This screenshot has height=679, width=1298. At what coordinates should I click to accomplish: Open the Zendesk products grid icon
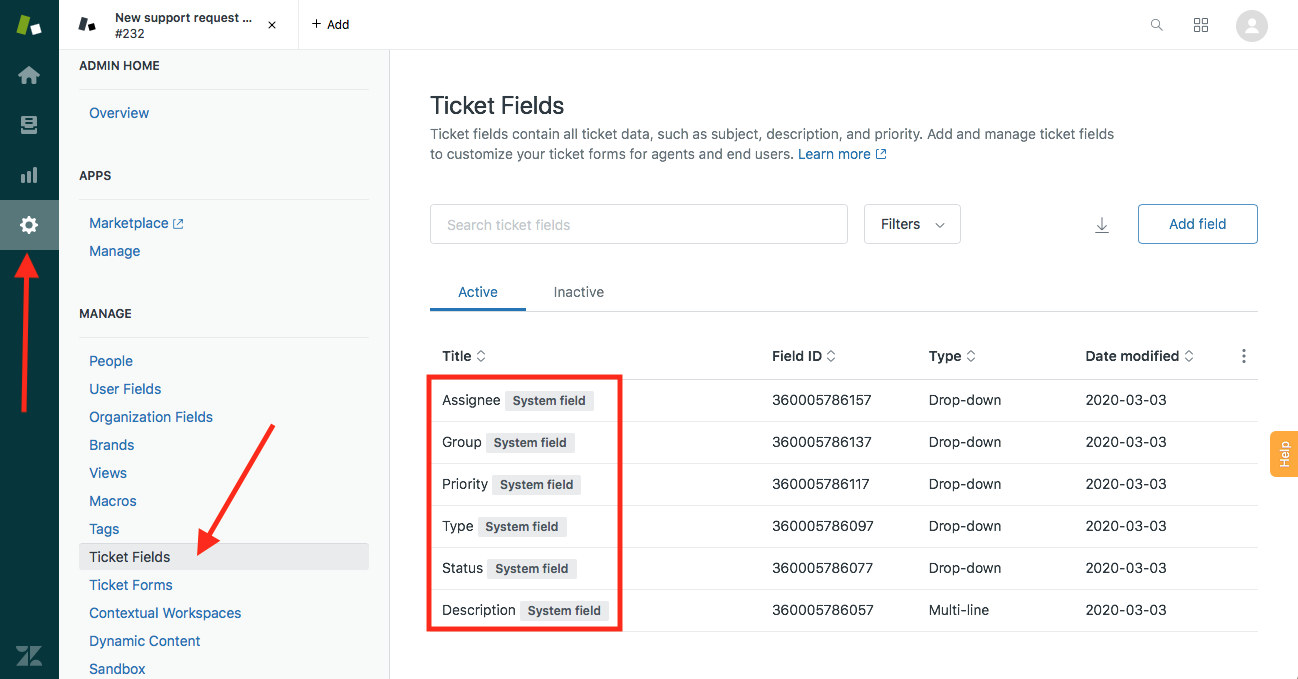(x=1201, y=25)
